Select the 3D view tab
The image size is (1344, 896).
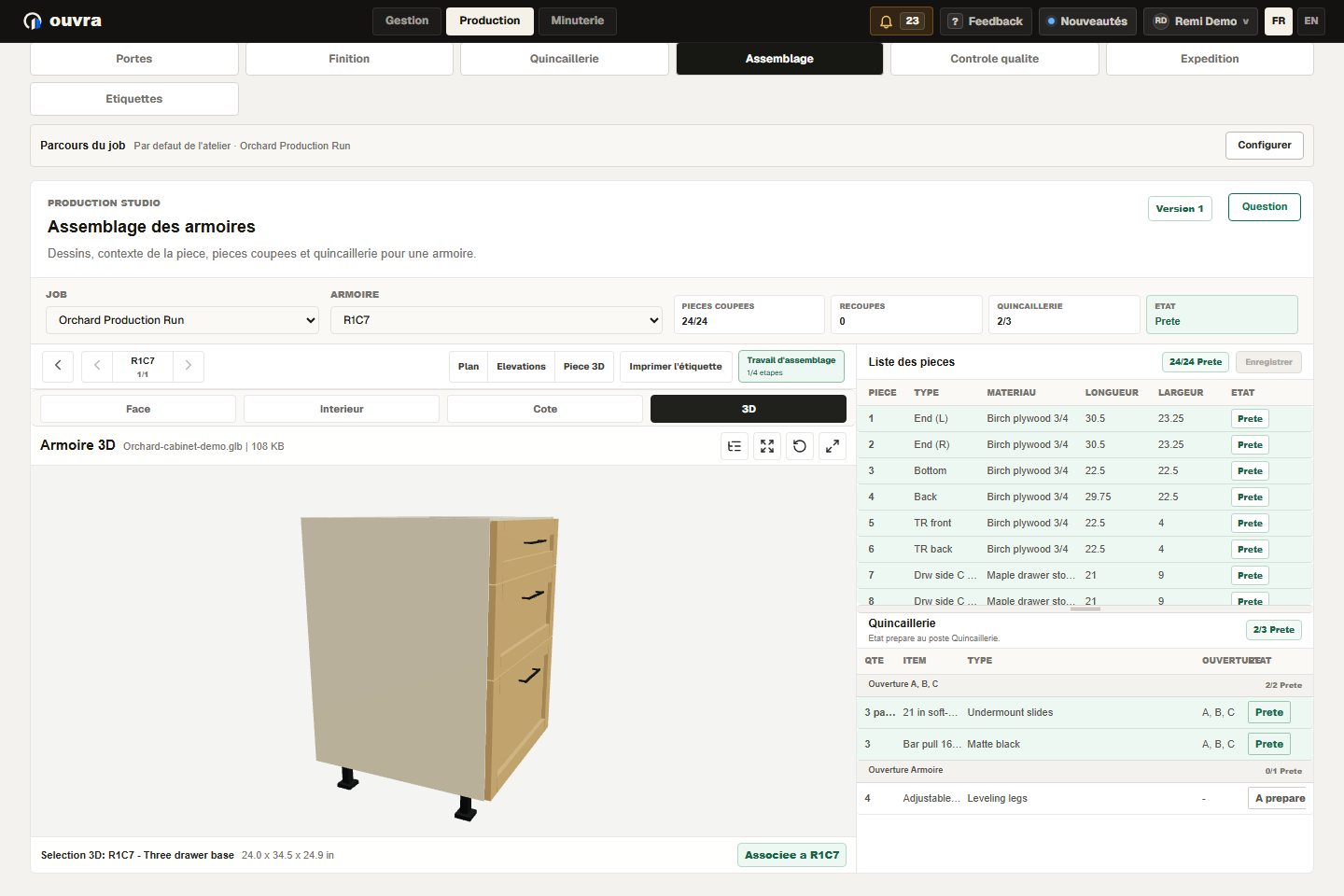pyautogui.click(x=749, y=409)
